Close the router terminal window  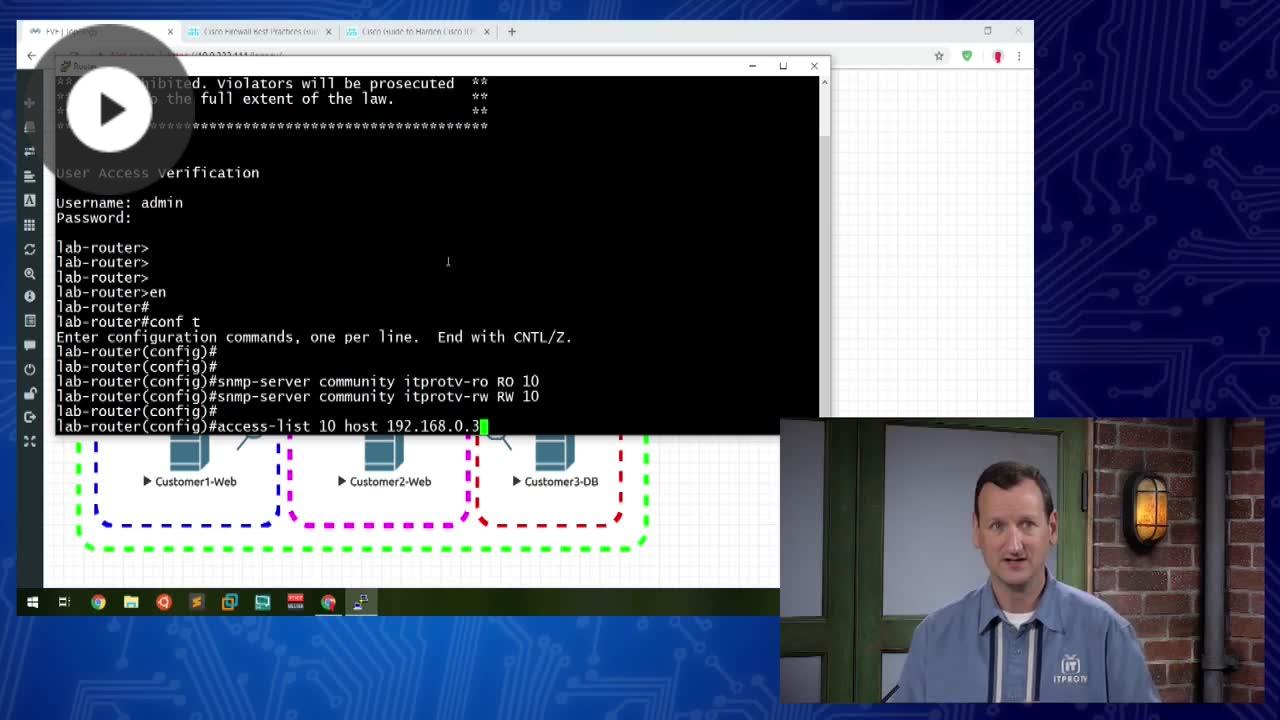(814, 66)
